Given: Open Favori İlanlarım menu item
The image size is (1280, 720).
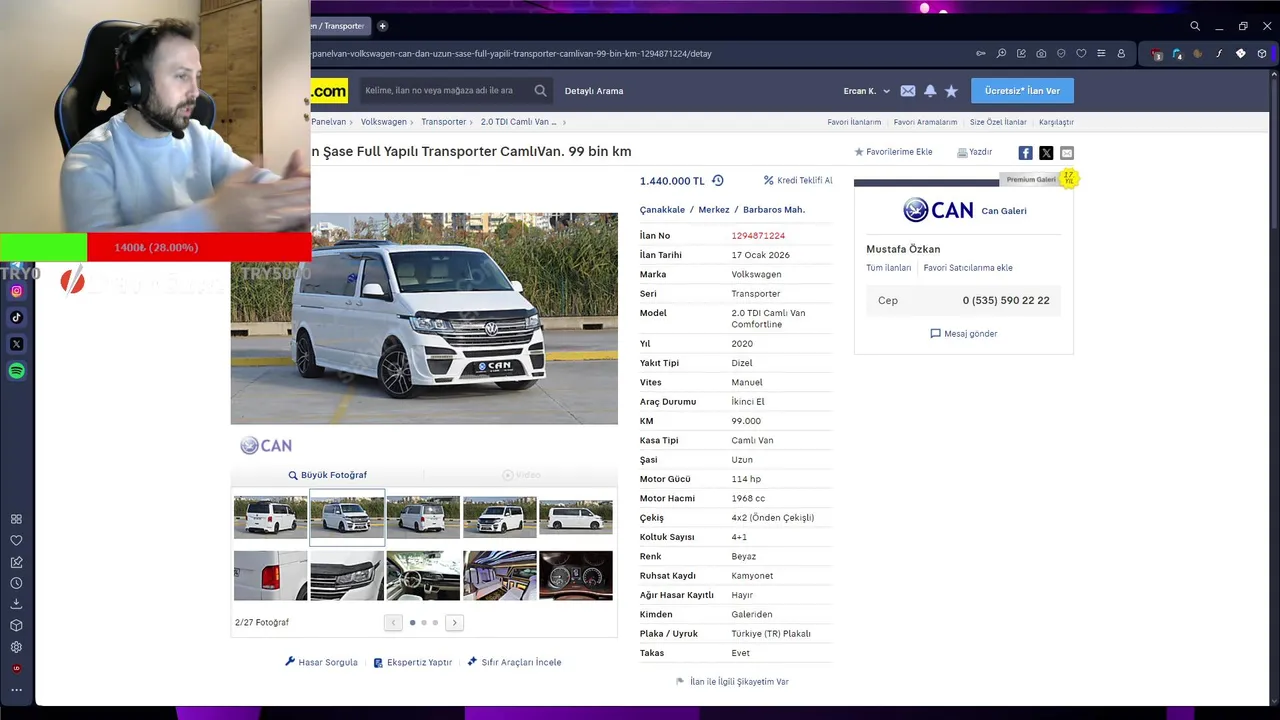Looking at the screenshot, I should 854,122.
